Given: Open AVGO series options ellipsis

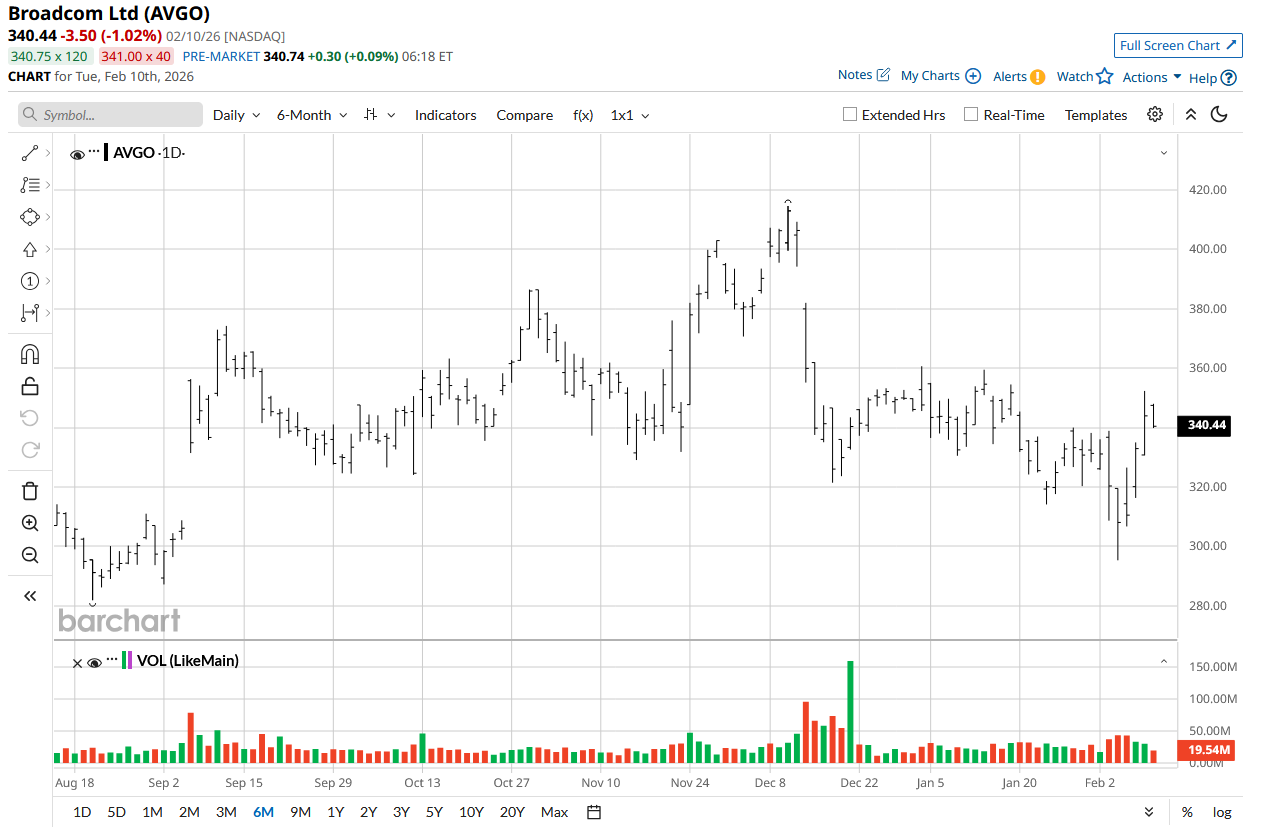Looking at the screenshot, I should (x=94, y=150).
